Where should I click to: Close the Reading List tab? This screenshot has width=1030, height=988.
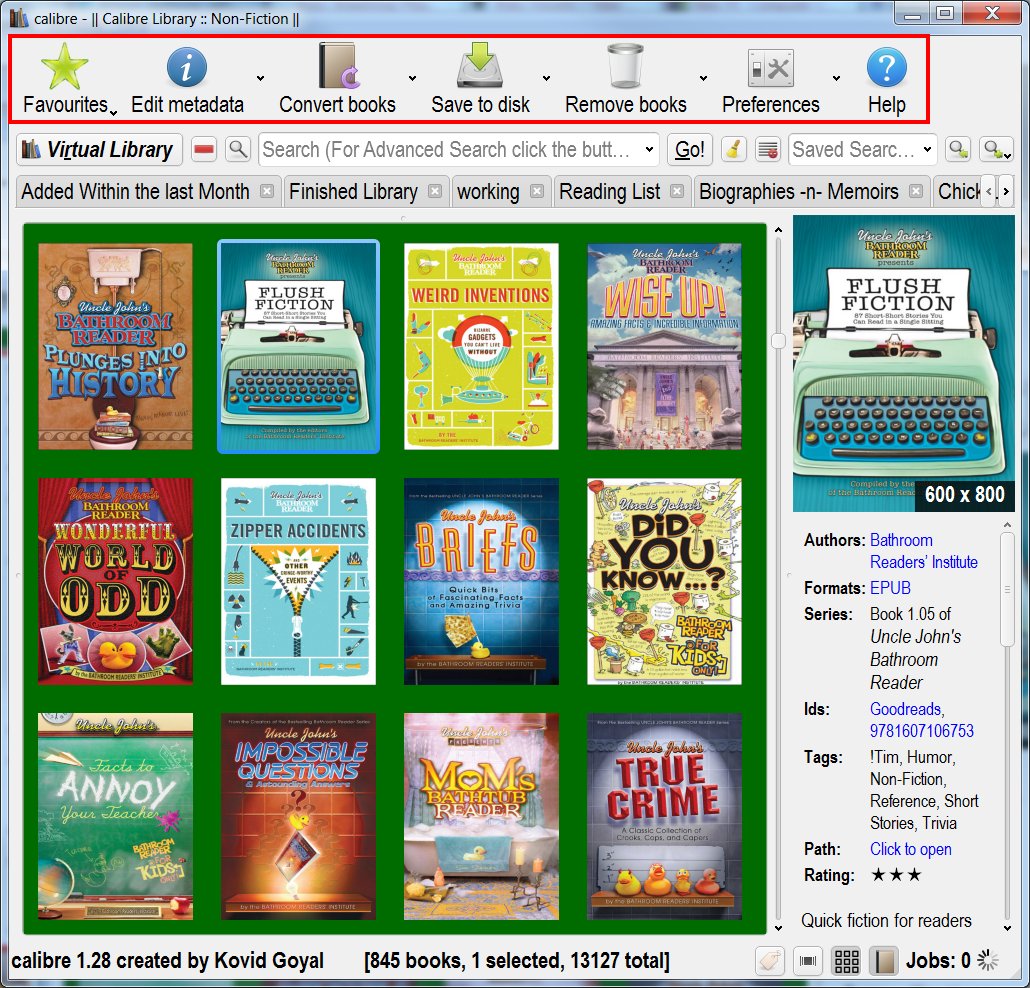677,191
